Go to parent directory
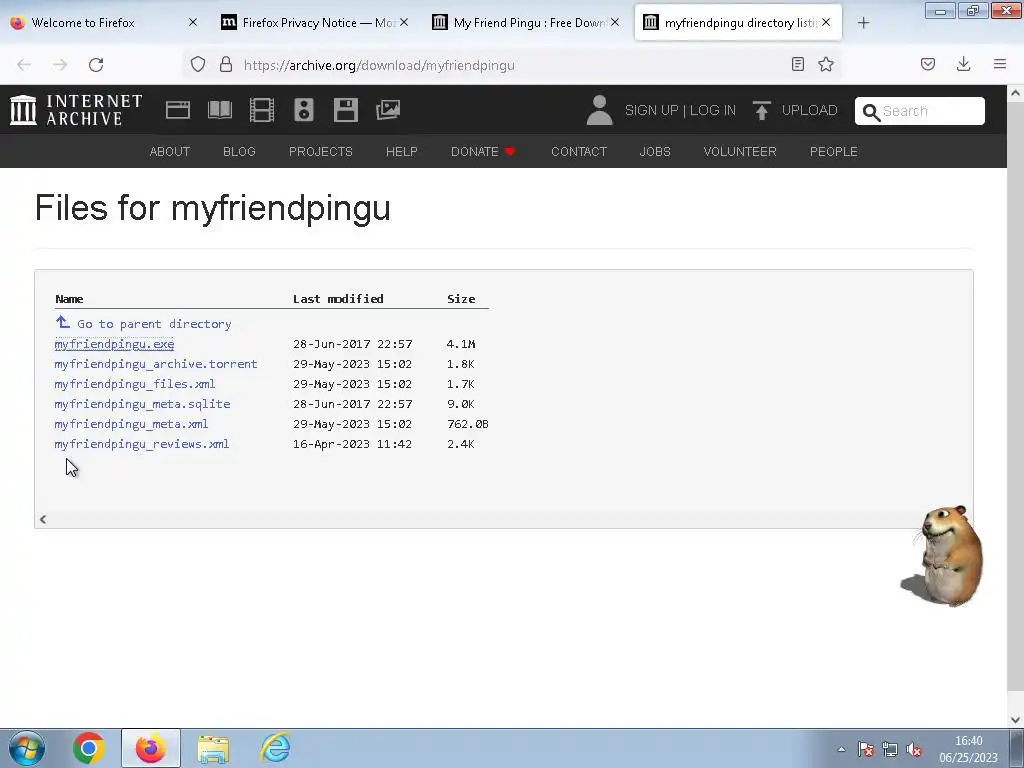Screen dimensions: 1024x768 click(143, 323)
